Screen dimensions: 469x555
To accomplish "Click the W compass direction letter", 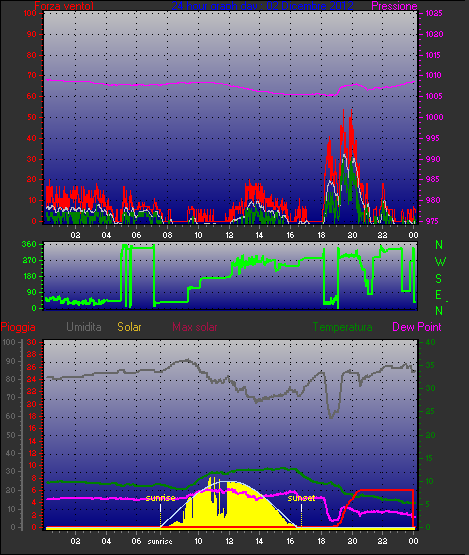I will (440, 262).
